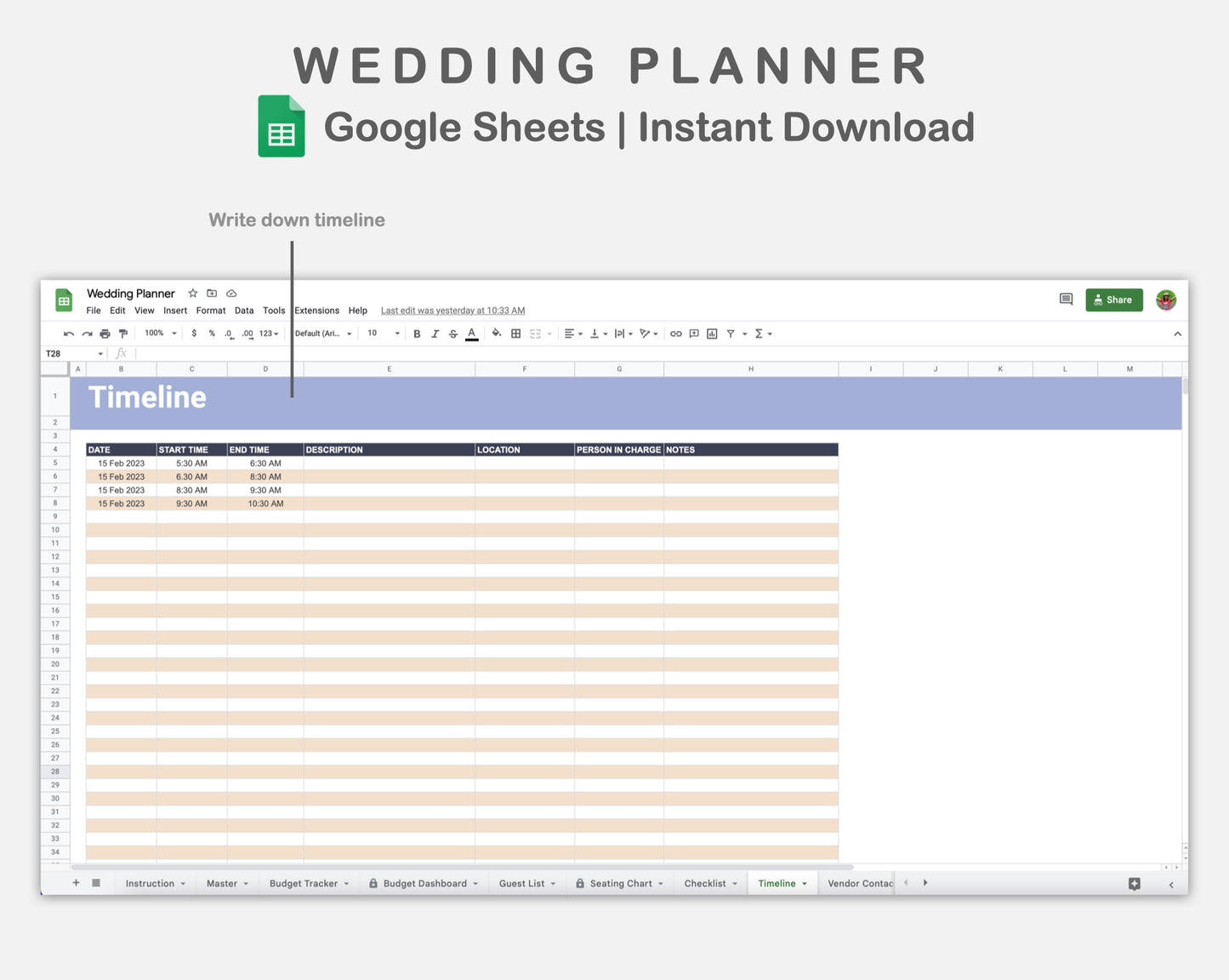
Task: Open the zoom level dropdown
Action: click(160, 333)
